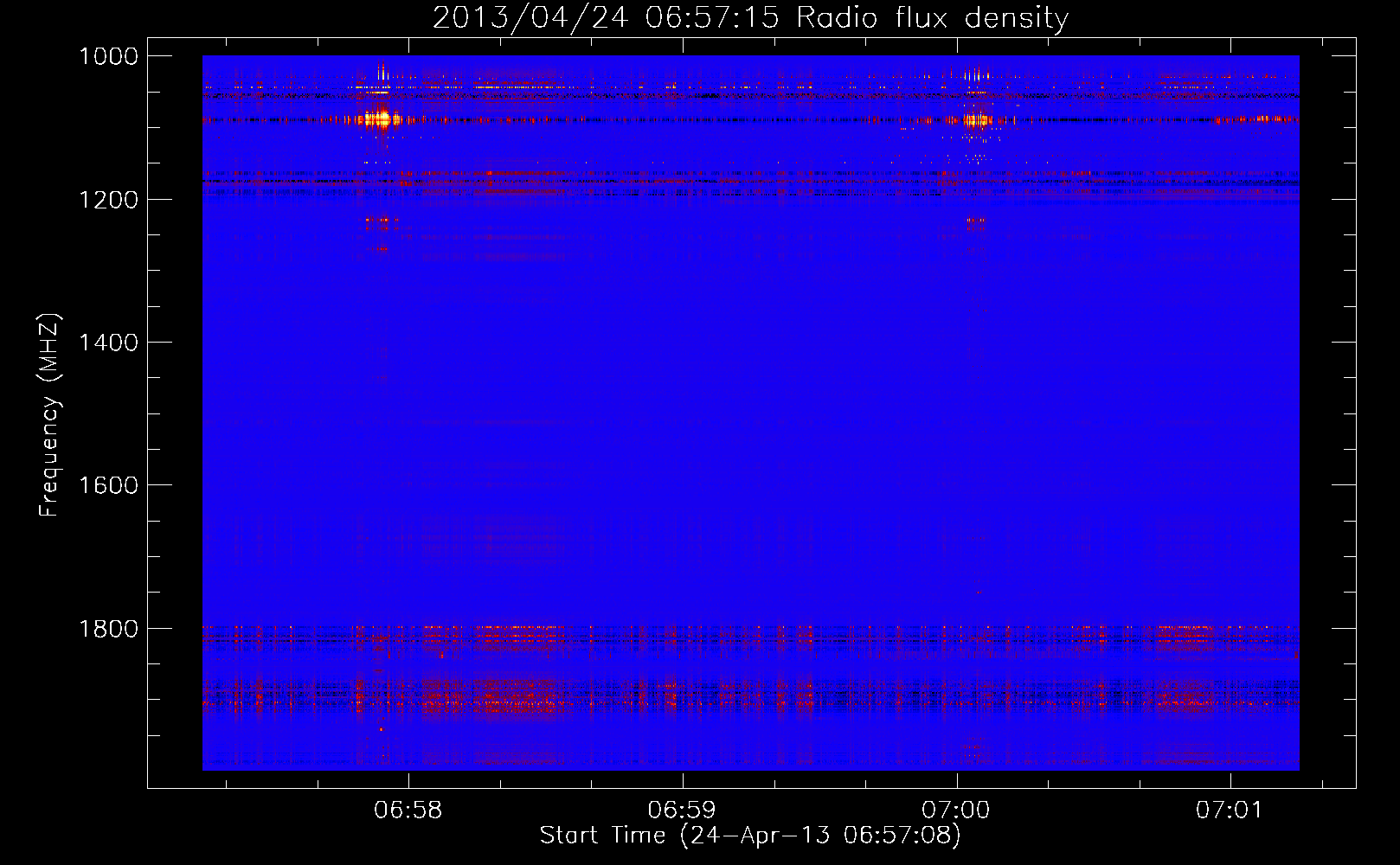Image resolution: width=1400 pixels, height=865 pixels.
Task: Click the bright burst just after 07:00 near 1090 MHz
Action: click(x=976, y=120)
